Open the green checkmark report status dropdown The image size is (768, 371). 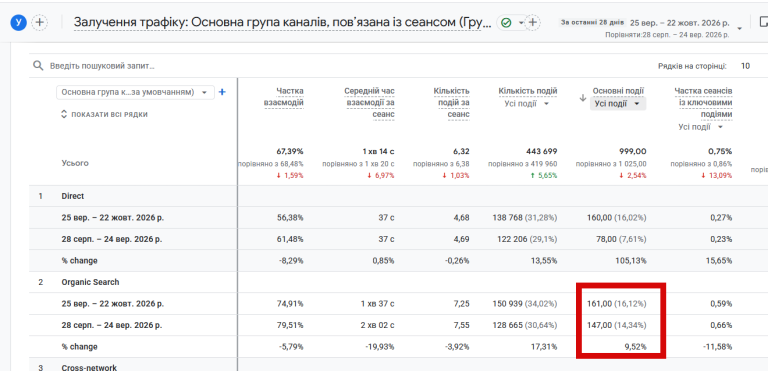[x=511, y=23]
